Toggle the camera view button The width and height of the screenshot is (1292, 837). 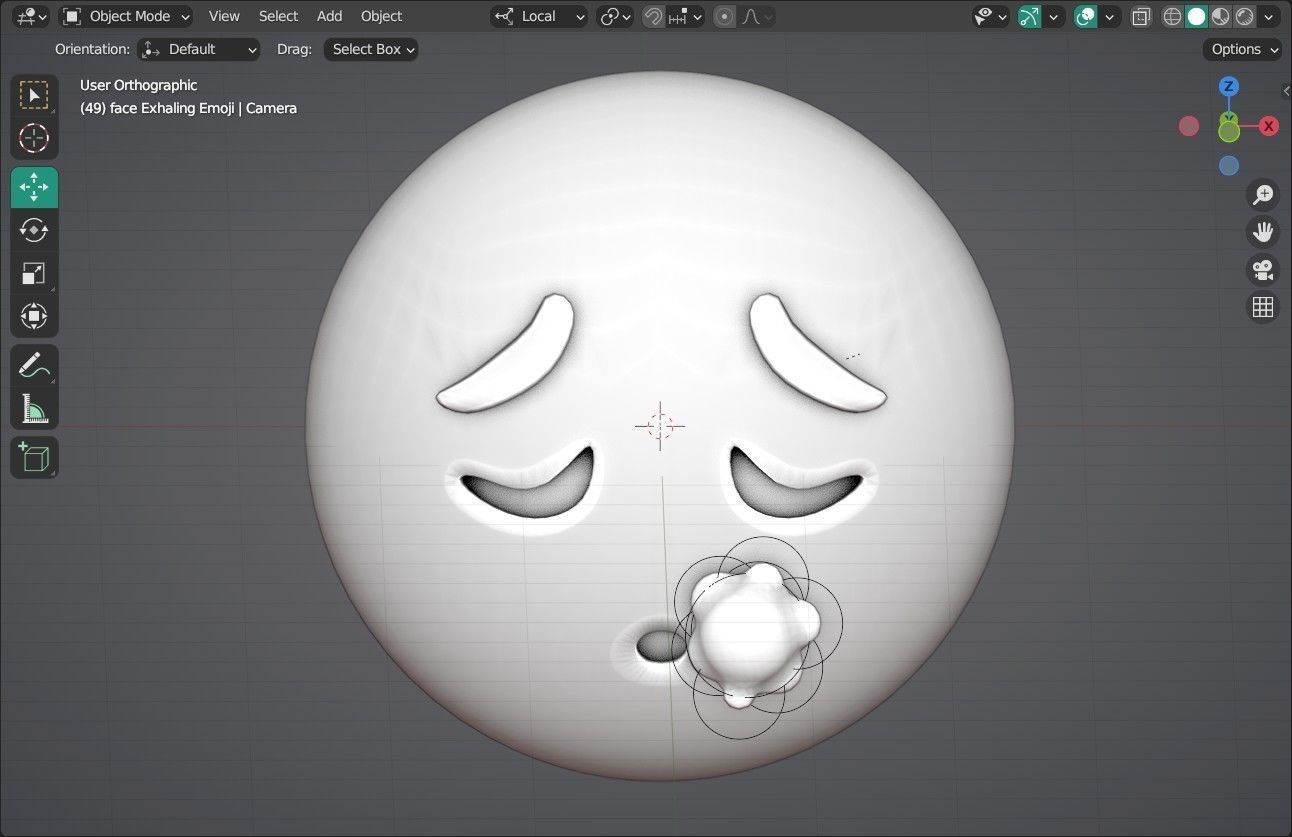[1263, 270]
